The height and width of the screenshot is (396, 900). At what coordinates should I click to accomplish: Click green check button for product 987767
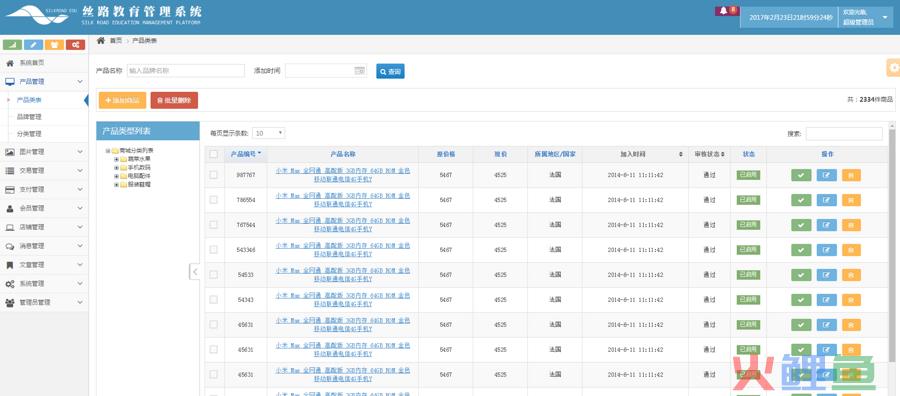[x=801, y=175]
